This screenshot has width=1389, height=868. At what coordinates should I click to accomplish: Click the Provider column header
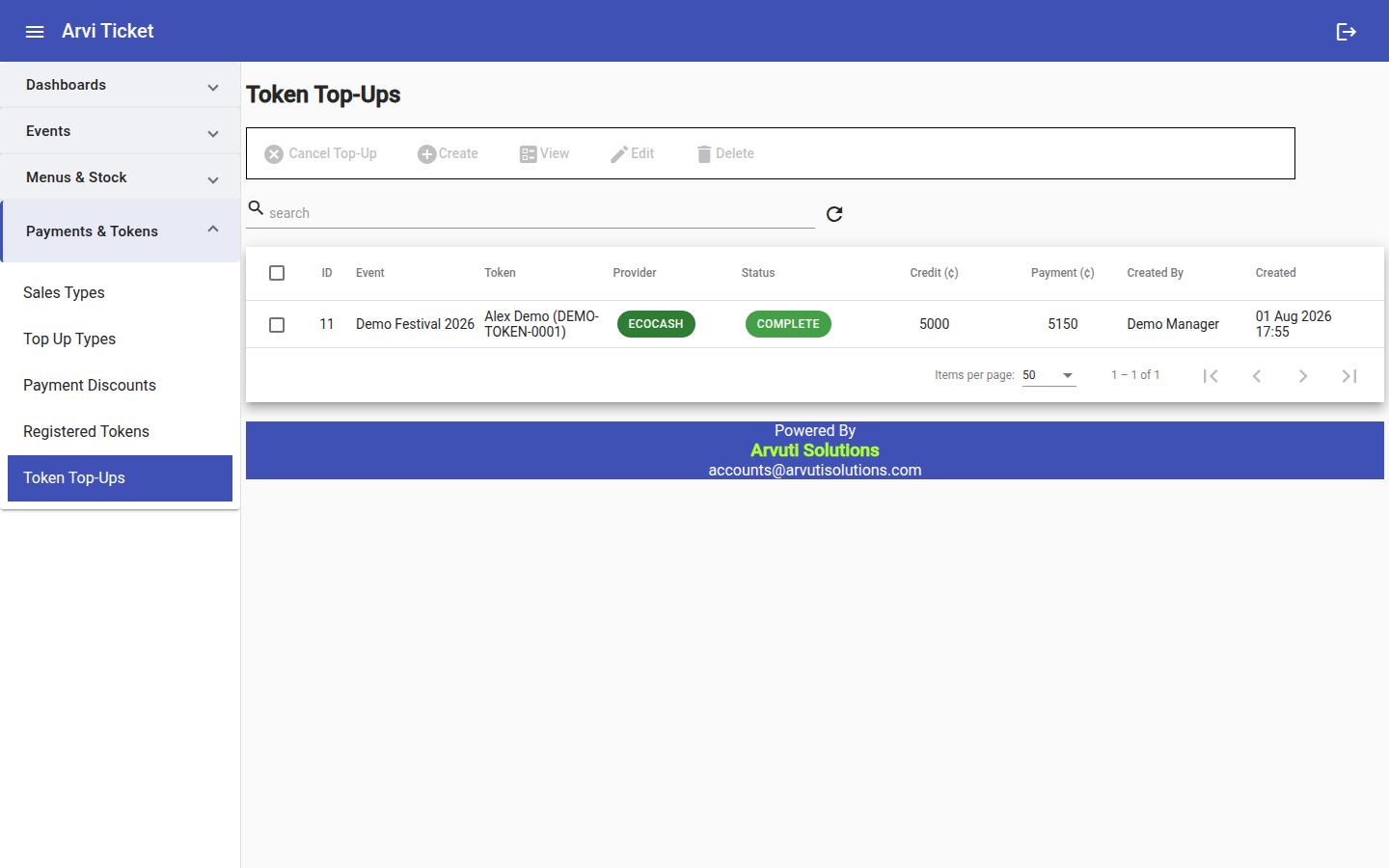coord(635,273)
